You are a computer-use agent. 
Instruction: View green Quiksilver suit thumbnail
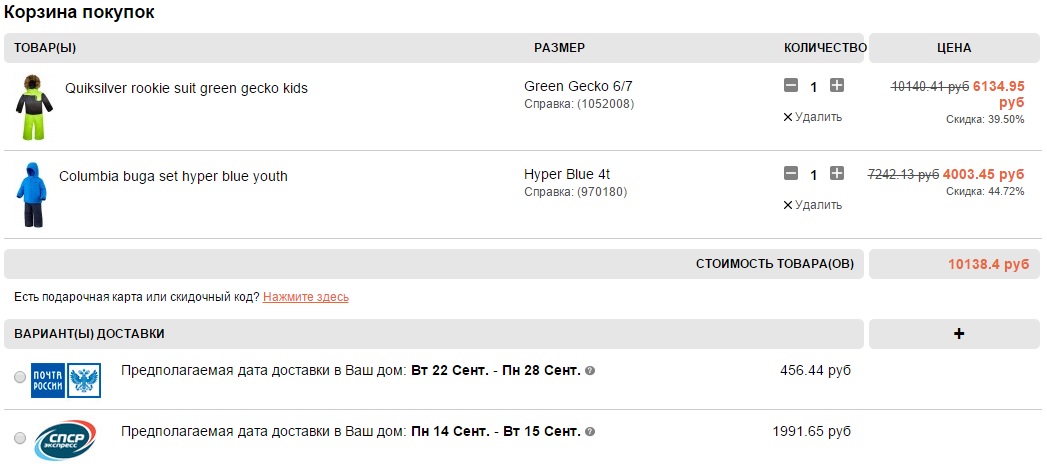32,106
